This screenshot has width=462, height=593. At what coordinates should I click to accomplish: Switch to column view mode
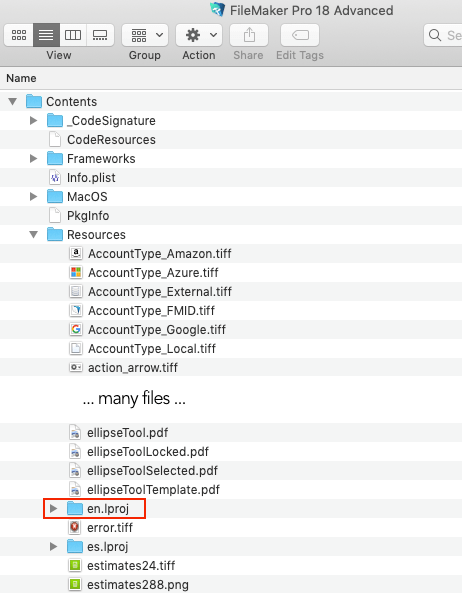pyautogui.click(x=73, y=35)
